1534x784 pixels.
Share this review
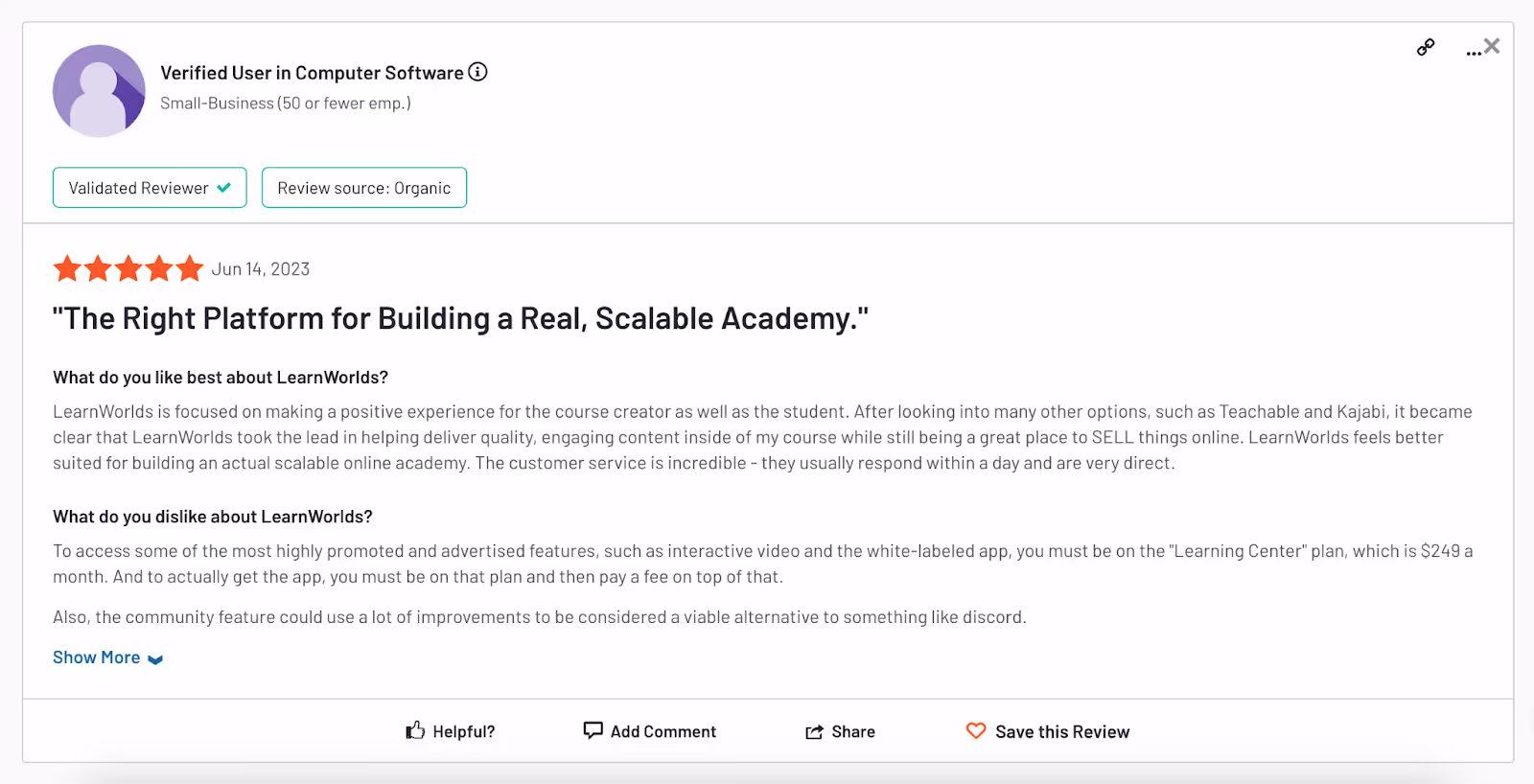840,731
